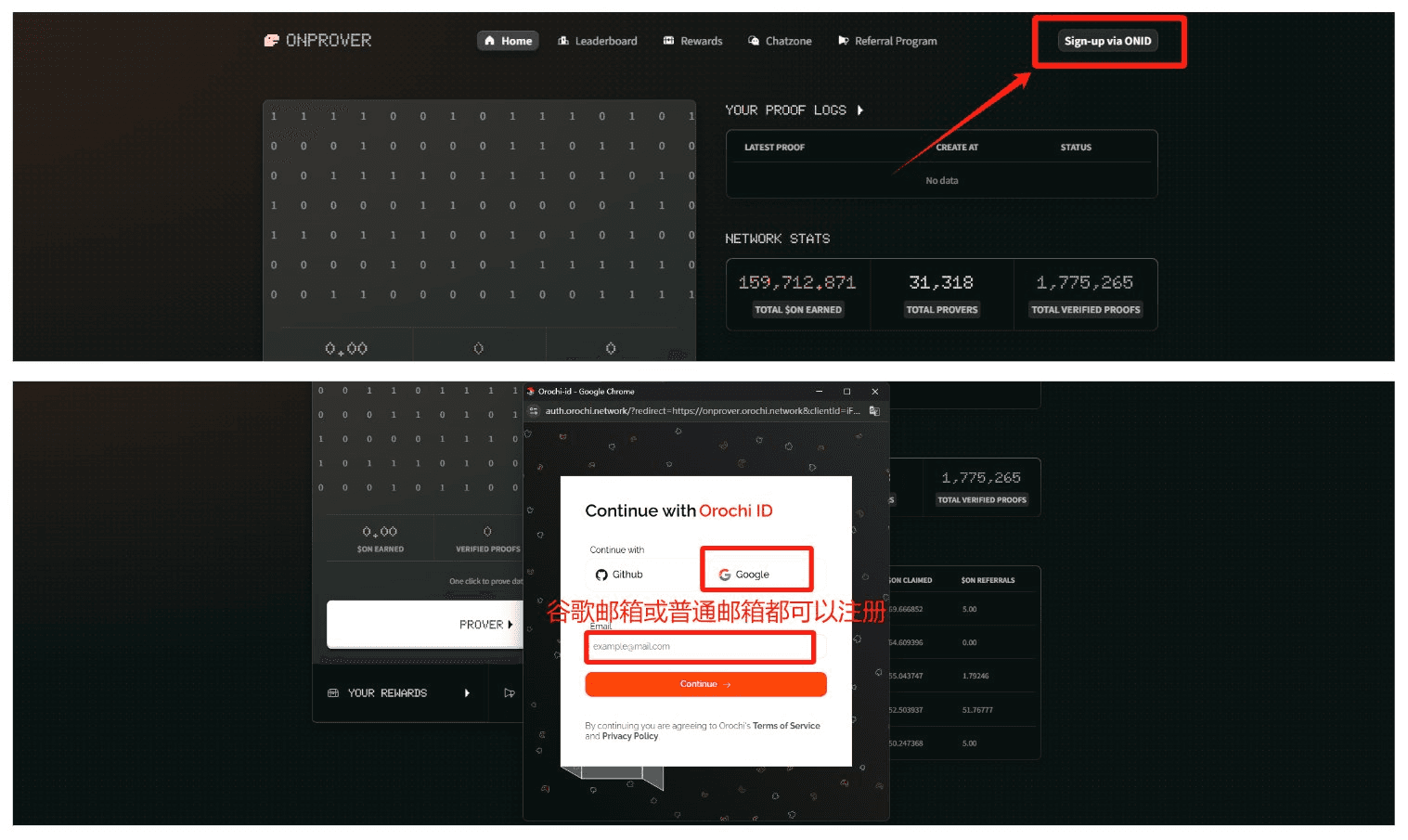Click the flag icon beside Your Rewards
Viewport: 1408px width, 840px height.
click(509, 693)
